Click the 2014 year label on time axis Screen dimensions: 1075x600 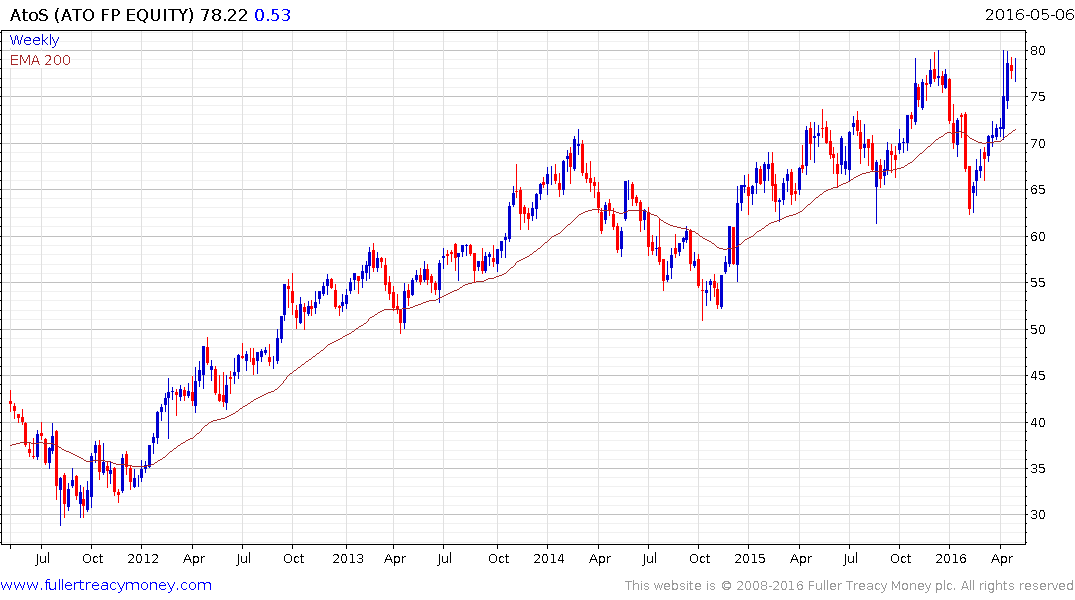[x=548, y=558]
